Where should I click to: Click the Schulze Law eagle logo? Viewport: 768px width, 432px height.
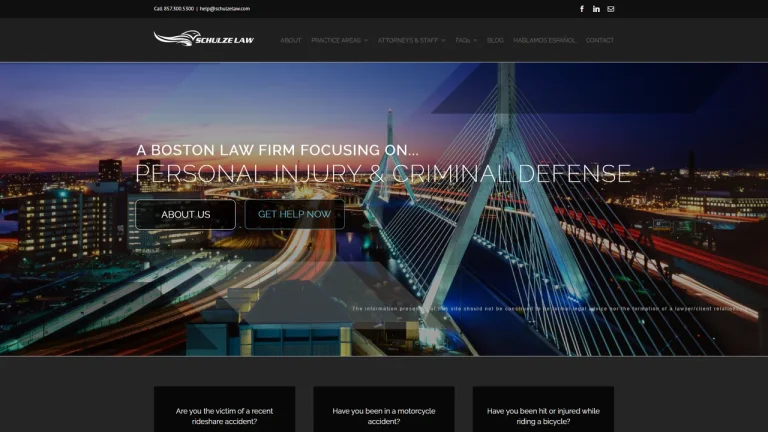pos(204,38)
